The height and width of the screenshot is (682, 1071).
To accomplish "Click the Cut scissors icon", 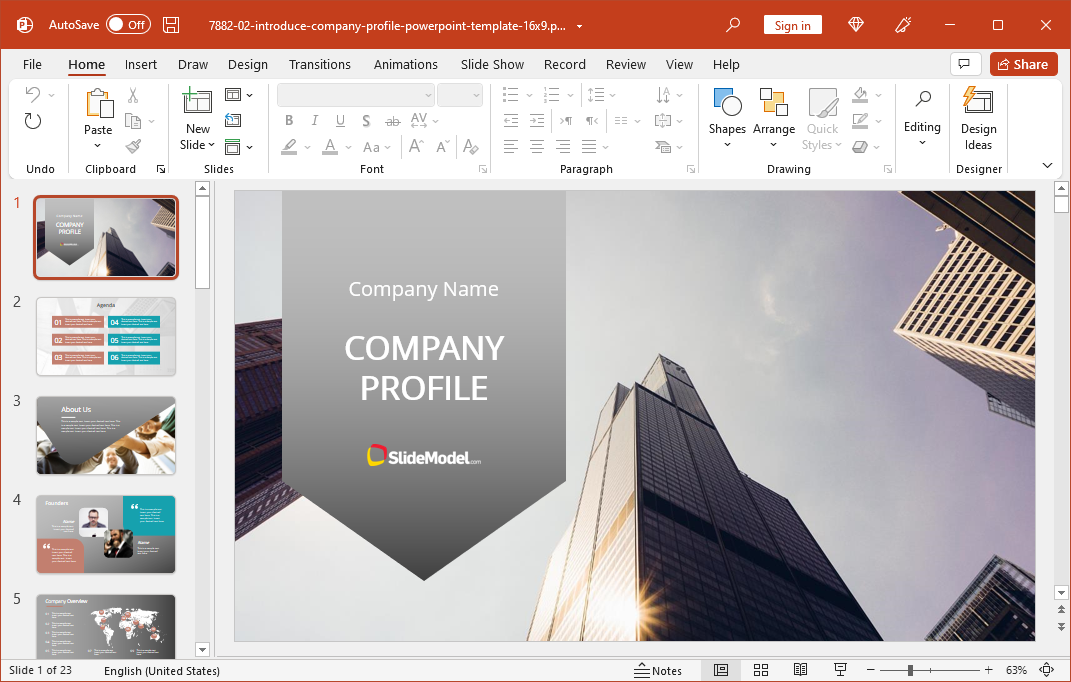I will 133,96.
